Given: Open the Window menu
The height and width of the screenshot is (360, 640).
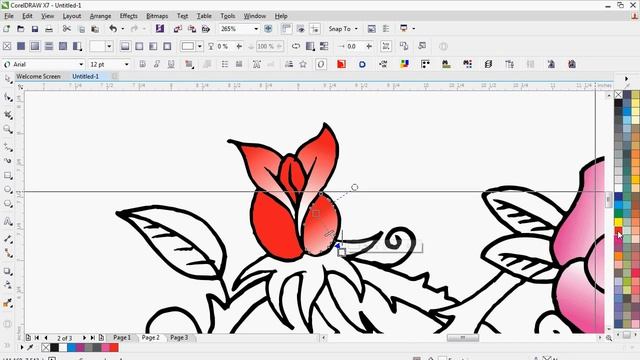Looking at the screenshot, I should [255, 16].
